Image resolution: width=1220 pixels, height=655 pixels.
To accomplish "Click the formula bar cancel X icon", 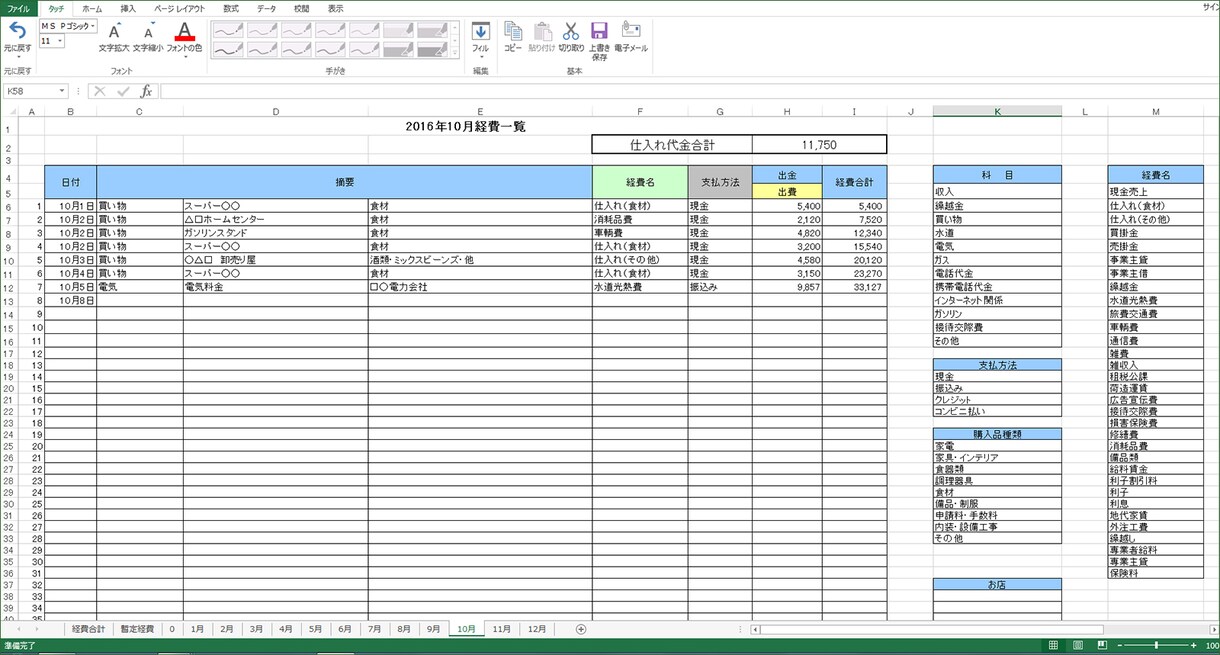I will 100,91.
